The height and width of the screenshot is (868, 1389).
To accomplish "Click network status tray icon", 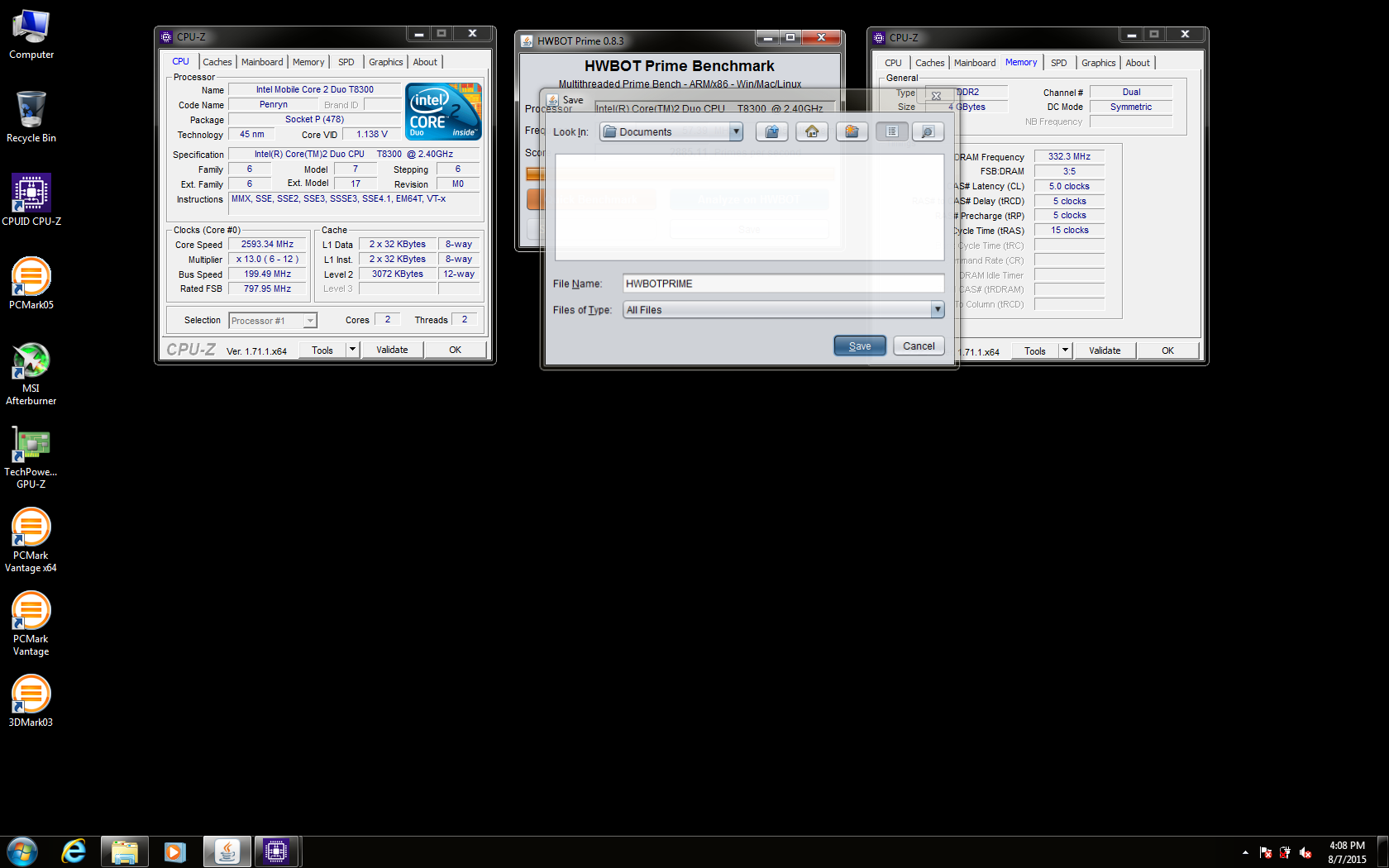I will (x=1285, y=852).
